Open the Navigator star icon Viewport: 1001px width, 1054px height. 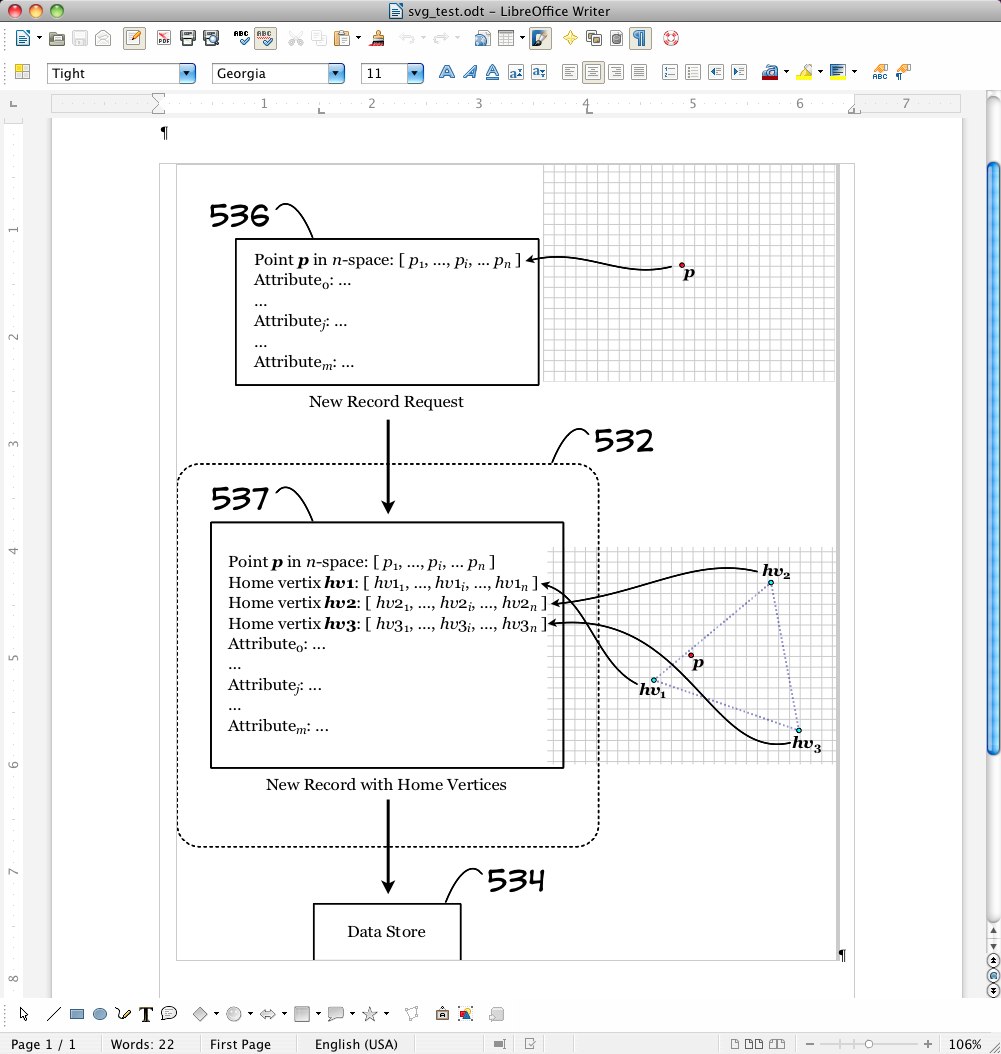click(570, 39)
